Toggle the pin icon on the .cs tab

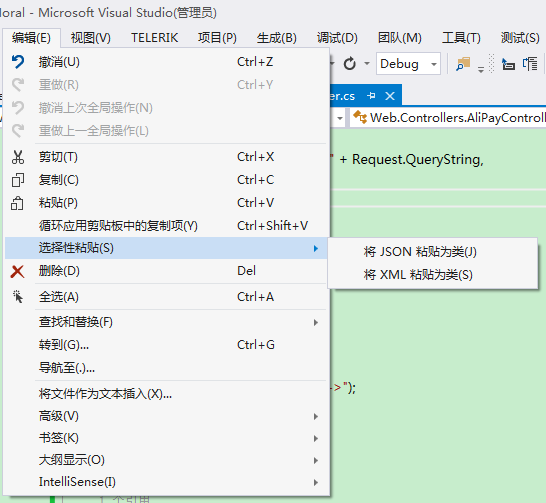pos(372,95)
